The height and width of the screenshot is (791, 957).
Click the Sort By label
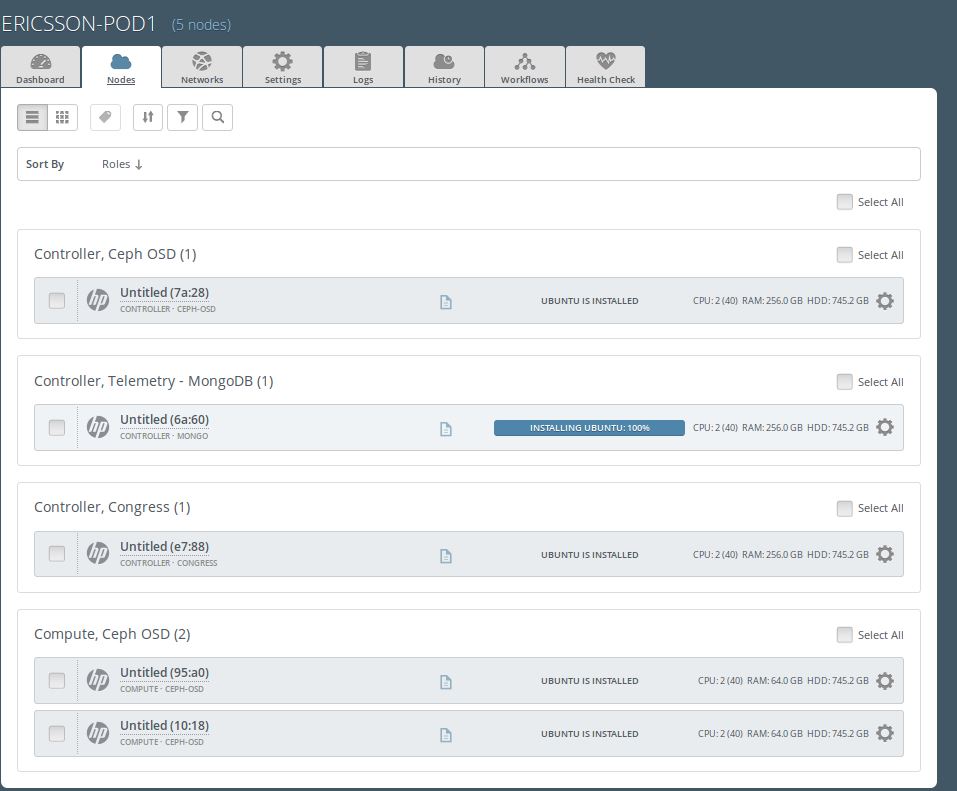(45, 164)
